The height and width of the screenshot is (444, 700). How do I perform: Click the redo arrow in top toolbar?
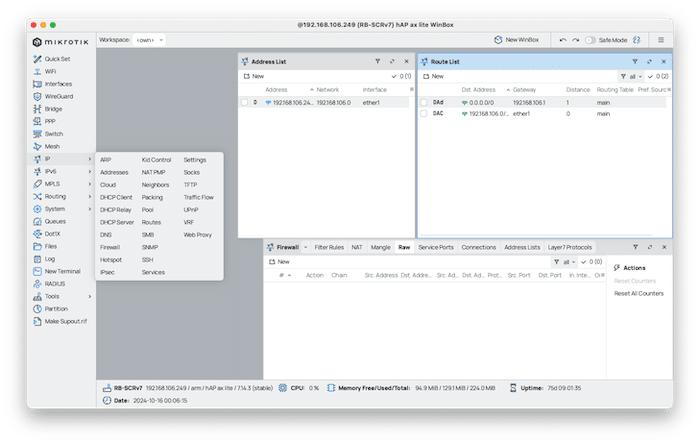click(576, 40)
